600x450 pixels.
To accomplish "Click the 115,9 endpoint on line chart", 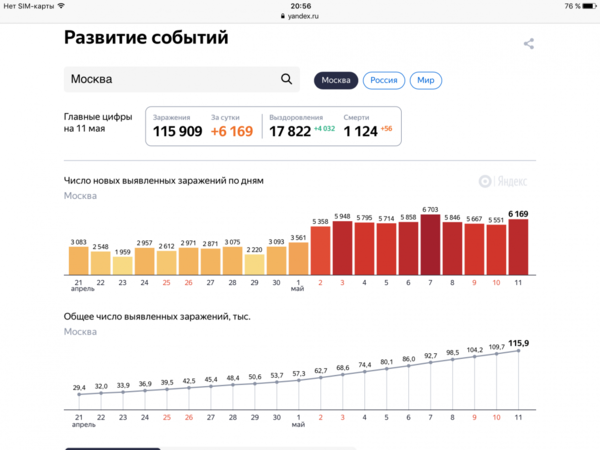I will 518,351.
